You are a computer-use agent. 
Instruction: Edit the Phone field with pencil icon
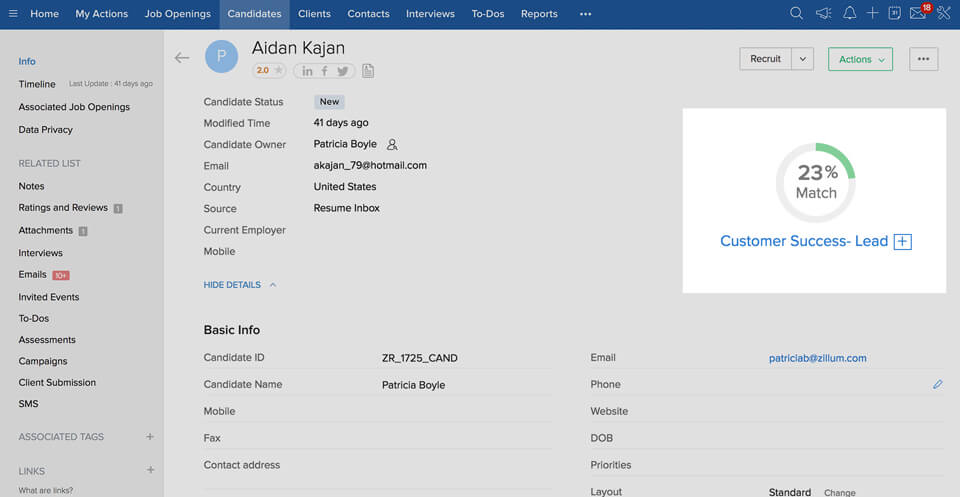click(x=937, y=384)
